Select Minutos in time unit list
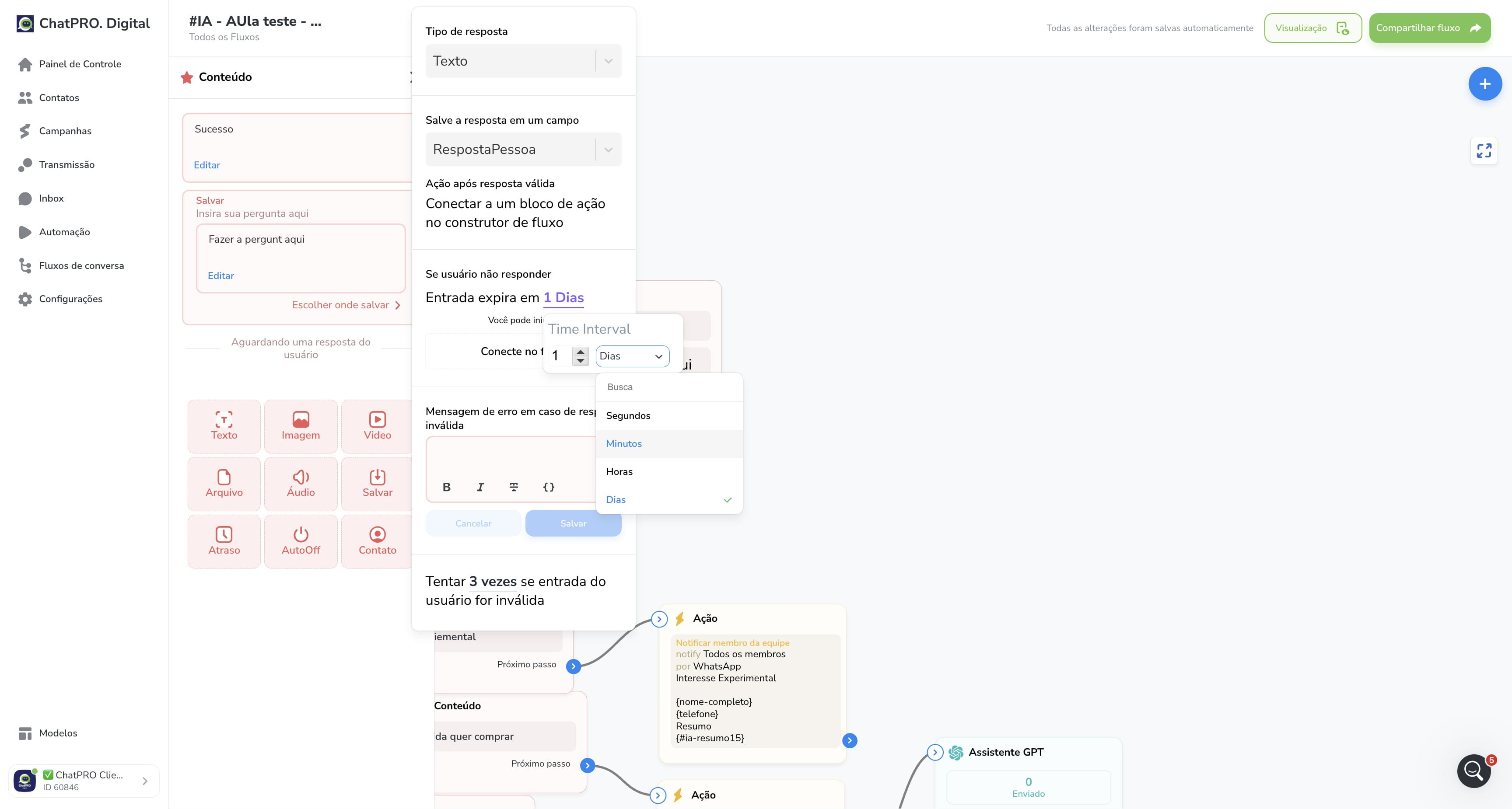 tap(669, 443)
